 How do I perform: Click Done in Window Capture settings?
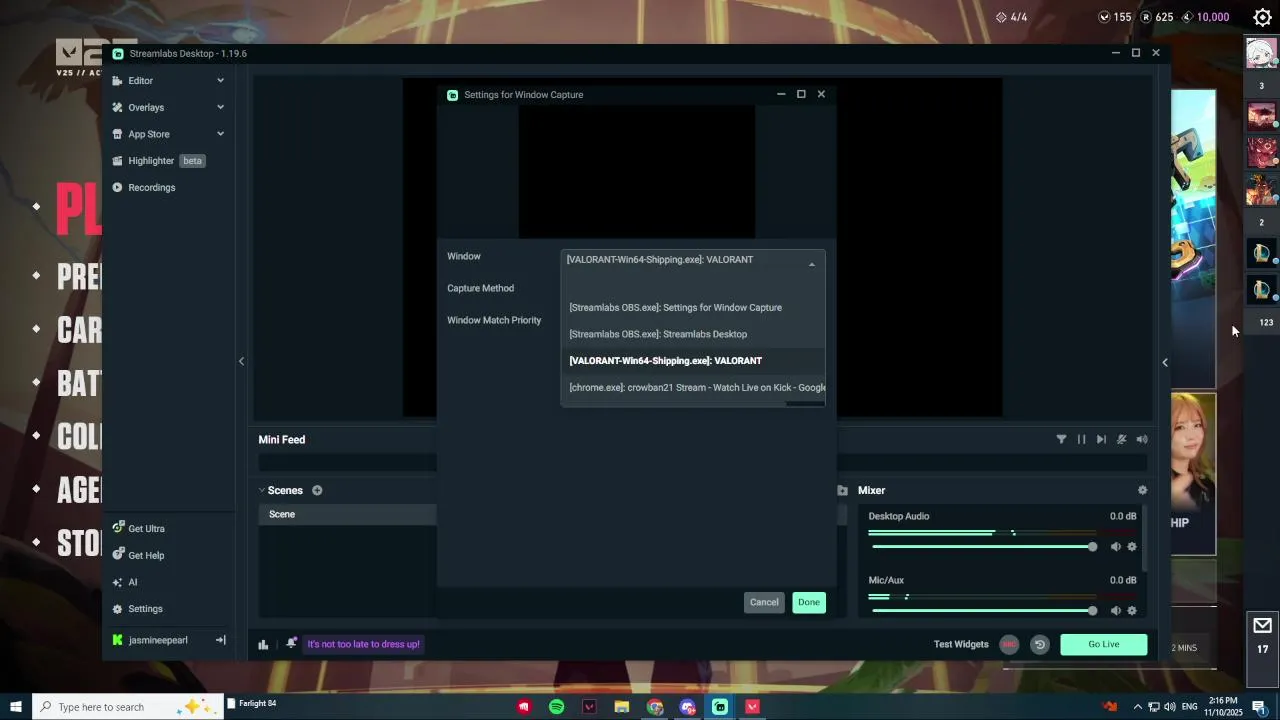pos(809,602)
